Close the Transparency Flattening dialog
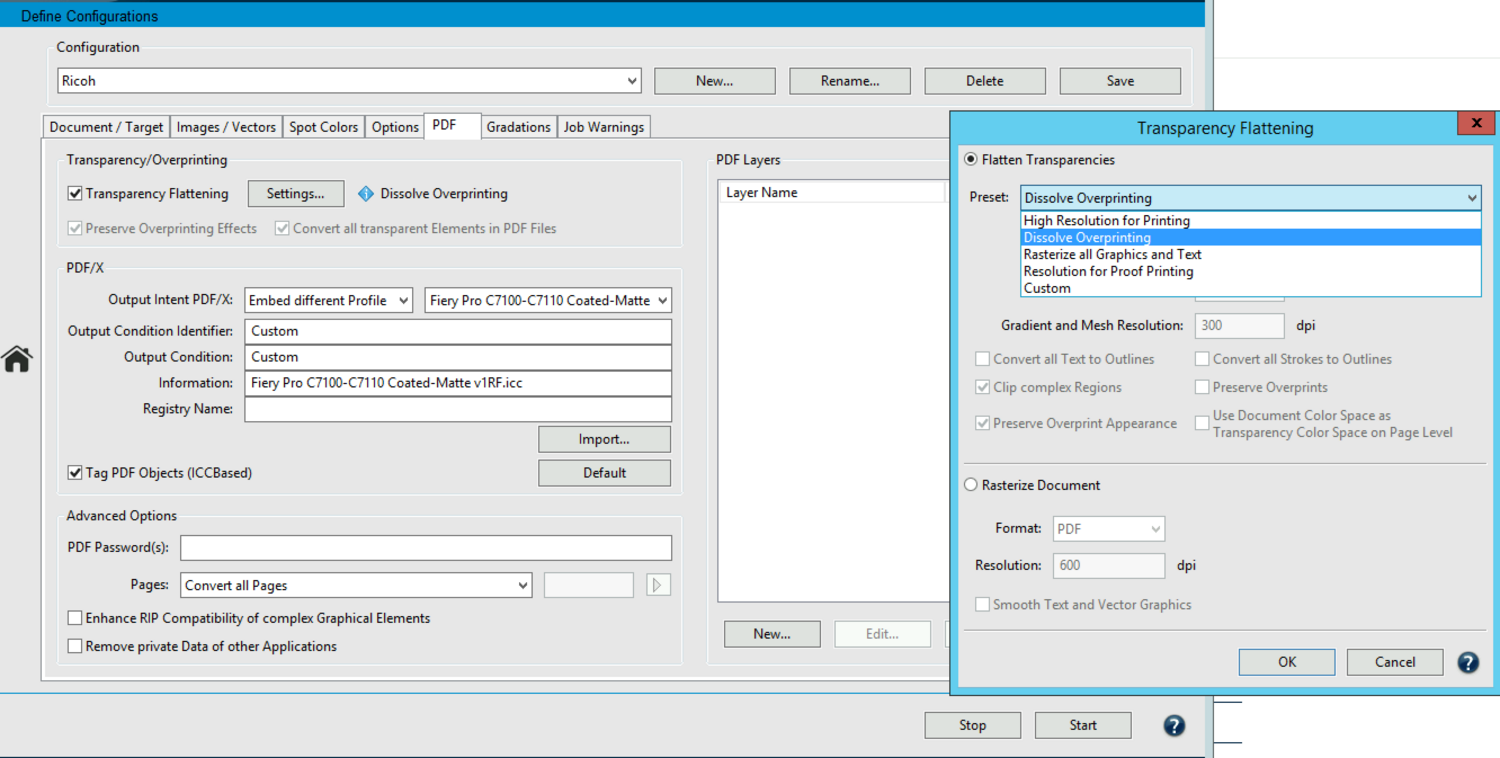Screen dimensions: 1500x758 (1475, 123)
